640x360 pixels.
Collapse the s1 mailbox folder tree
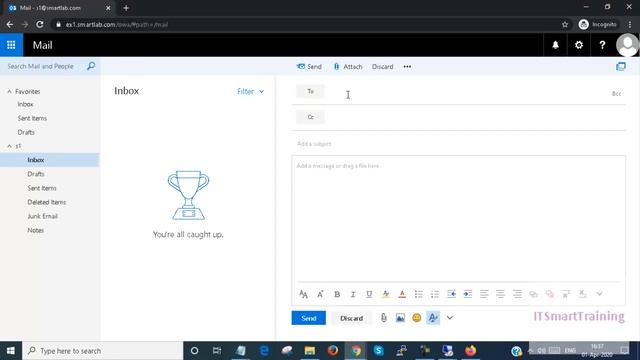coord(9,146)
